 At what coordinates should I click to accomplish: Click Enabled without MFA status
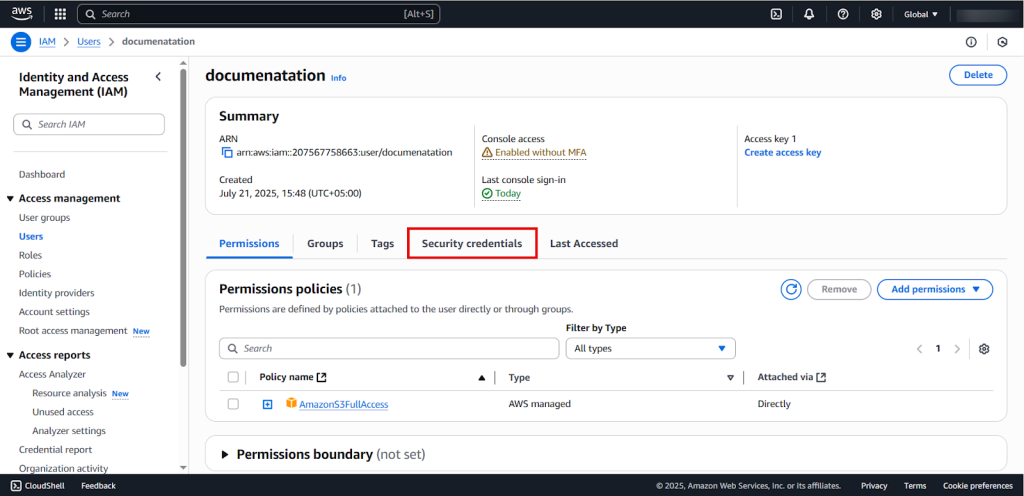534,153
